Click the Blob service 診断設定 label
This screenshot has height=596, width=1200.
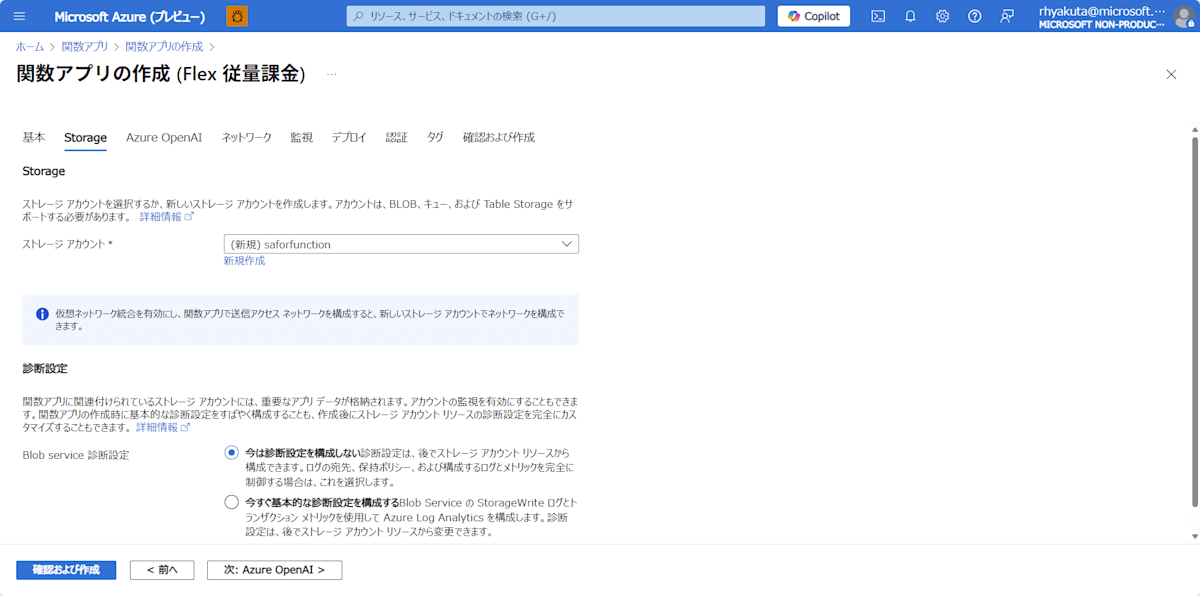click(x=76, y=454)
